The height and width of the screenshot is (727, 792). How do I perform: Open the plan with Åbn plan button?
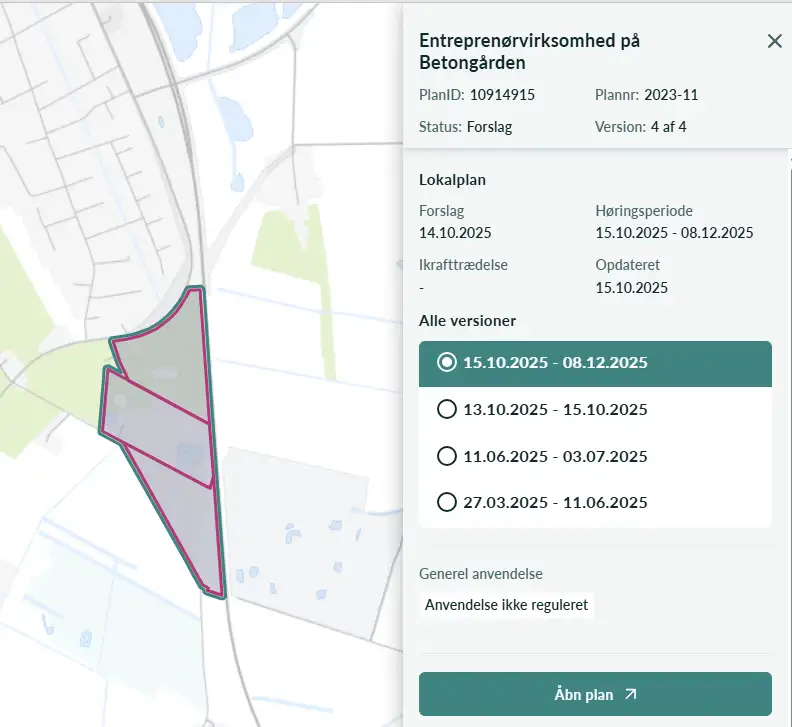click(x=594, y=694)
